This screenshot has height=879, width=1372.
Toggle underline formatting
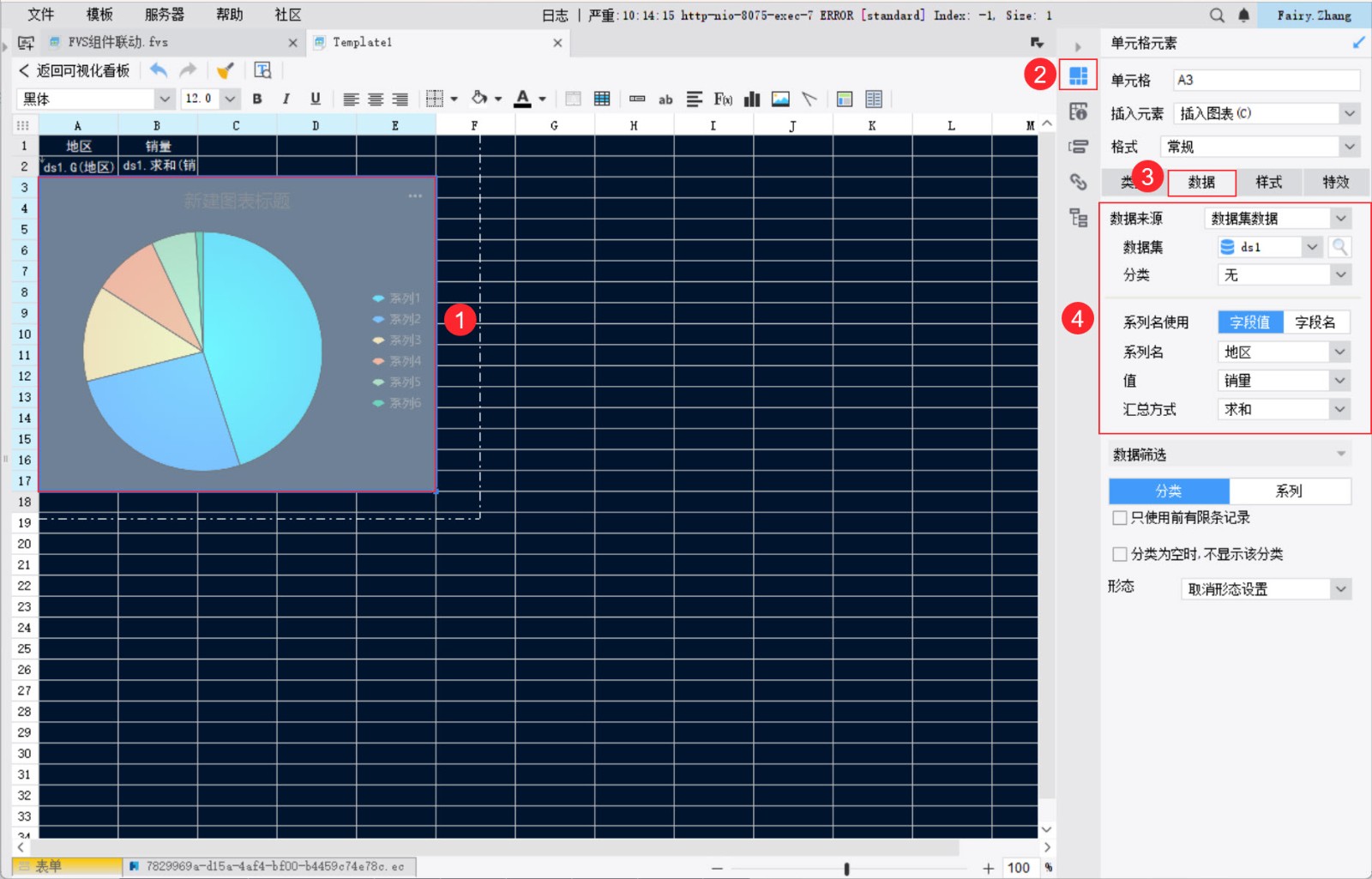coord(316,99)
